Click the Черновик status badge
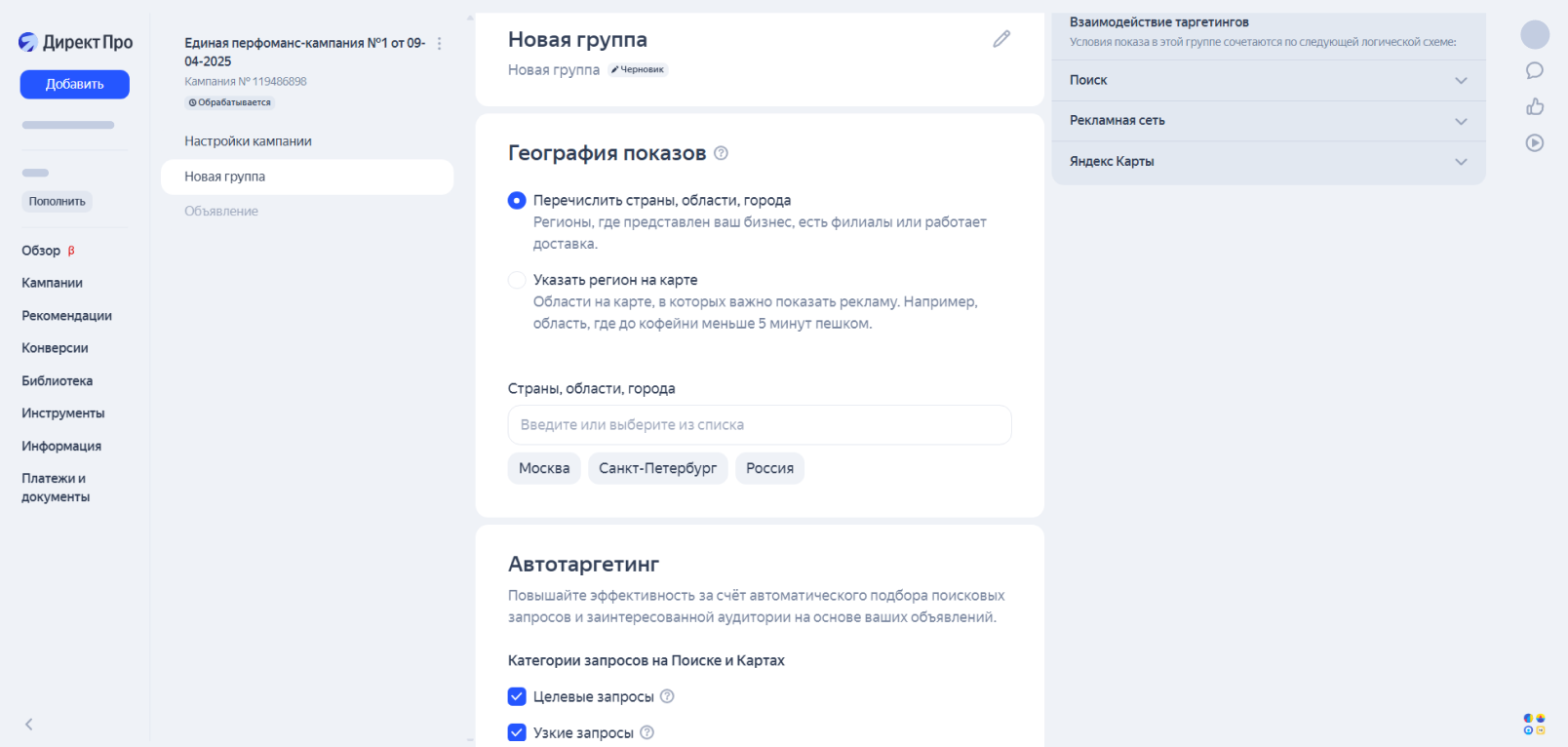 pos(638,70)
